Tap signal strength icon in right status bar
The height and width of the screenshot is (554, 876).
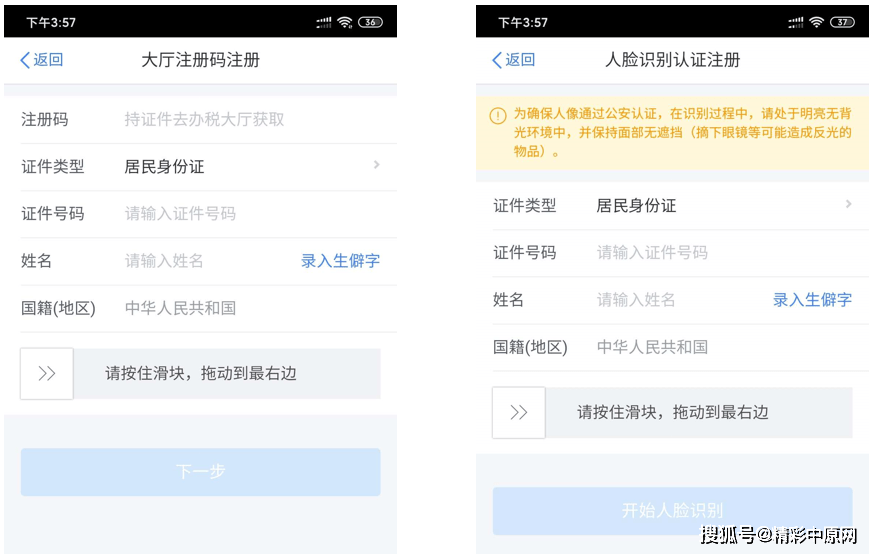796,22
